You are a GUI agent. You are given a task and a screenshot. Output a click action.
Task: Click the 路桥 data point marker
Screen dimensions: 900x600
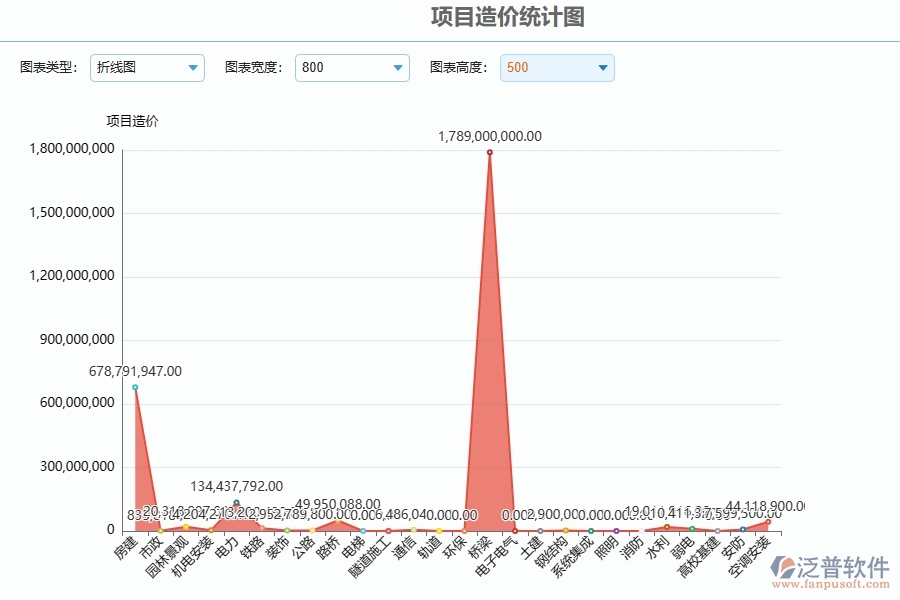[x=338, y=520]
